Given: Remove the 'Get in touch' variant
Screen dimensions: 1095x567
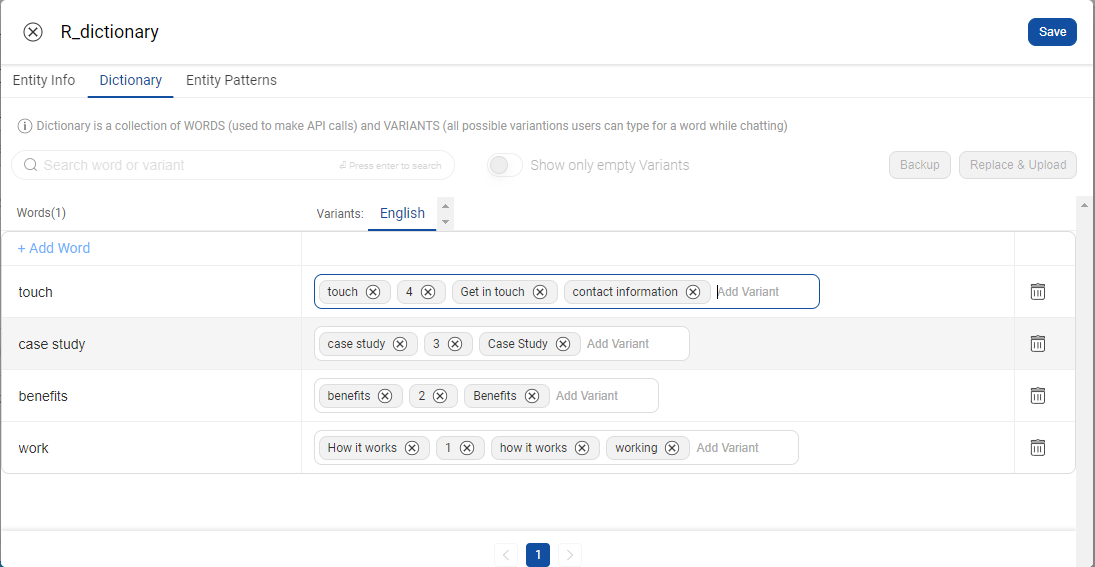Looking at the screenshot, I should 540,292.
